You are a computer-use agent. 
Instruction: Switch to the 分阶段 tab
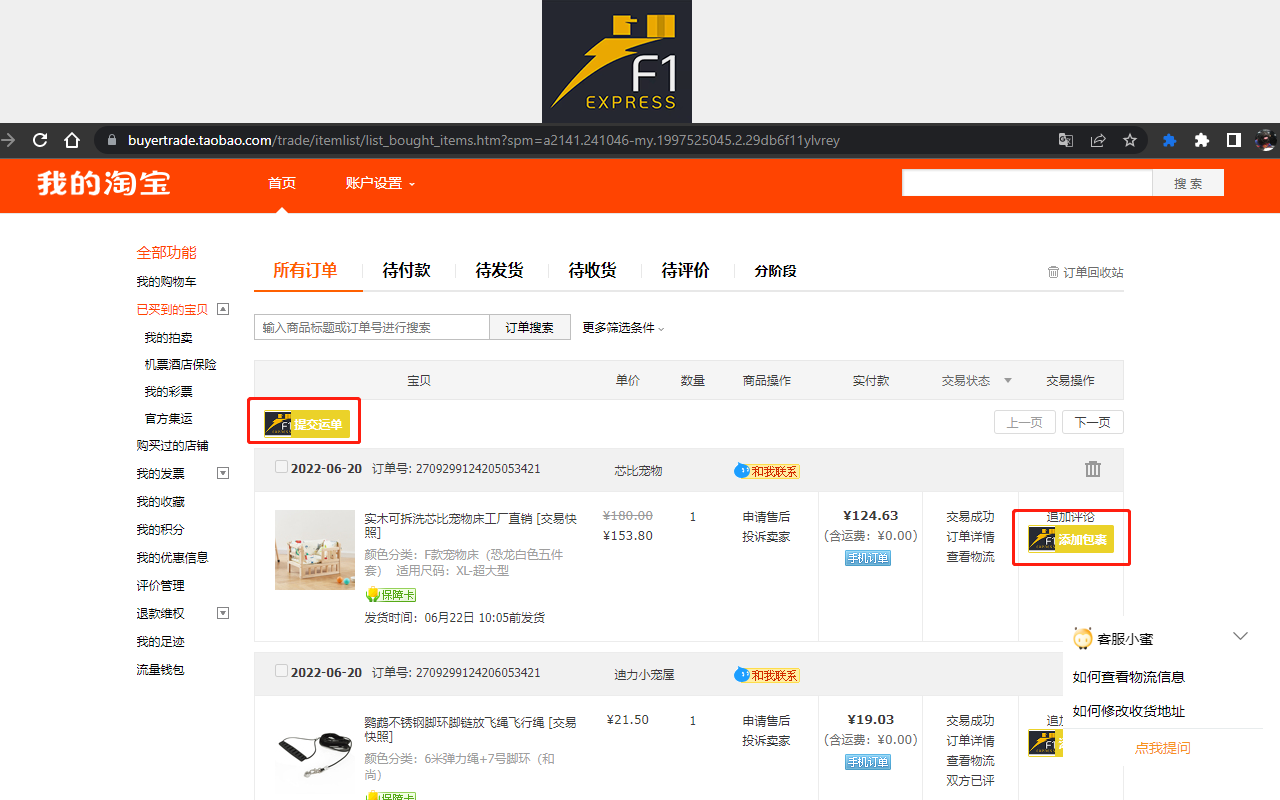pyautogui.click(x=776, y=271)
